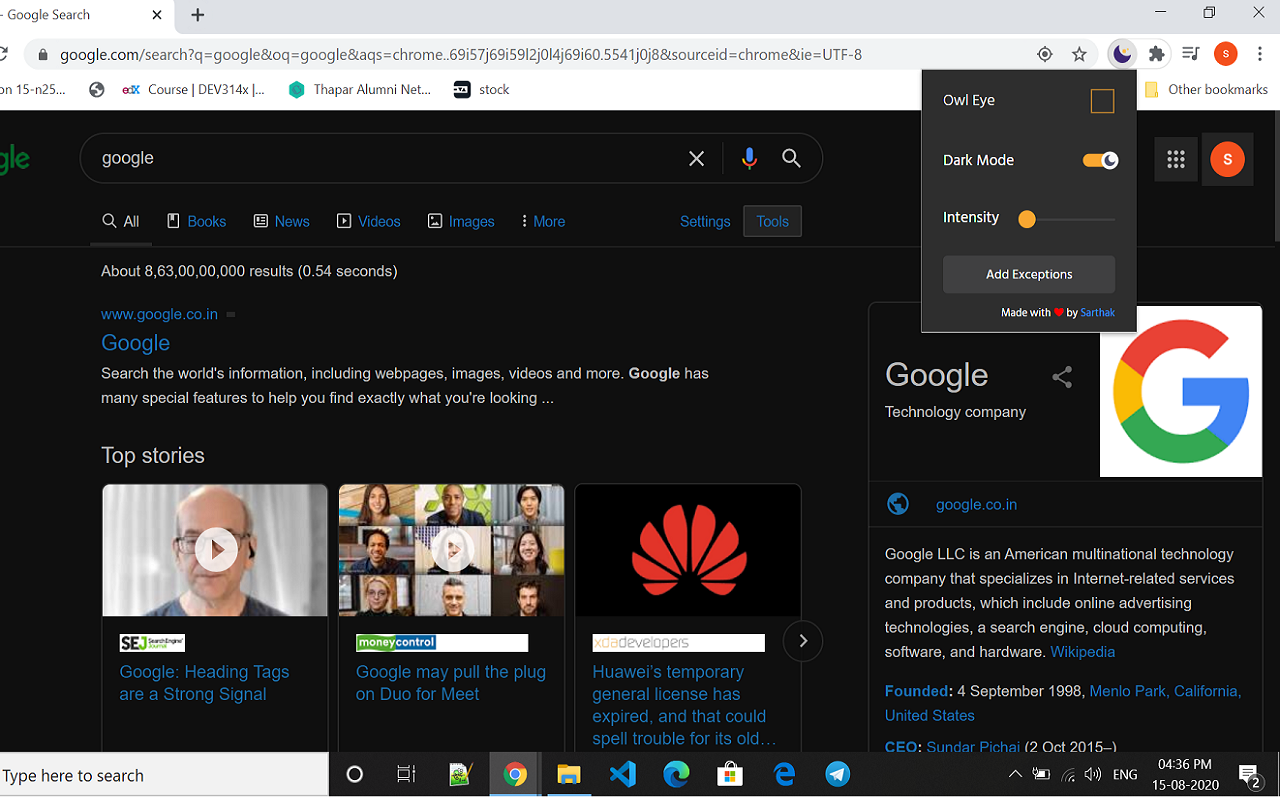
Task: Open the Wikipedia link in the knowledge panel
Action: [x=1082, y=651]
